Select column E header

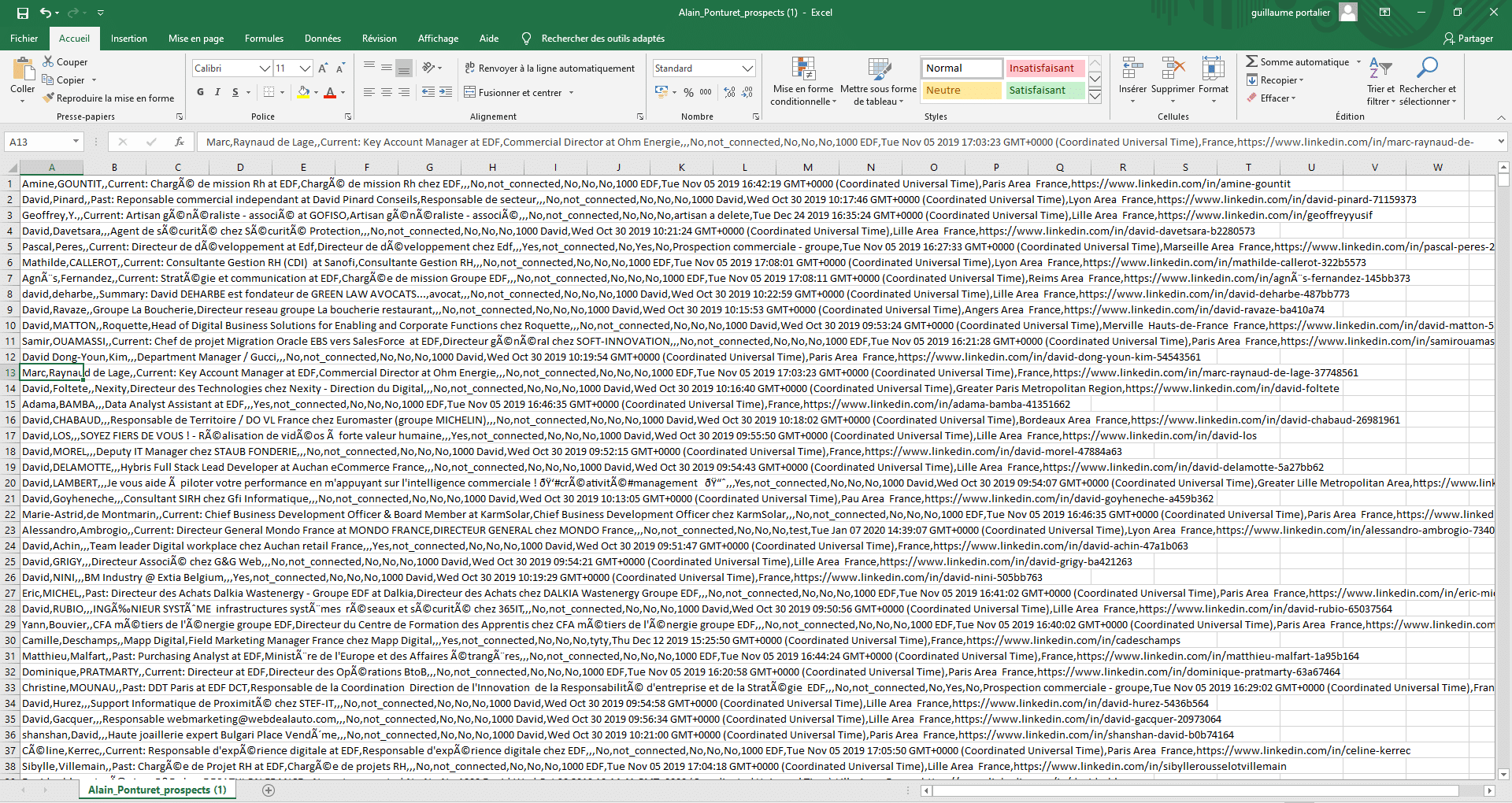pyautogui.click(x=303, y=167)
